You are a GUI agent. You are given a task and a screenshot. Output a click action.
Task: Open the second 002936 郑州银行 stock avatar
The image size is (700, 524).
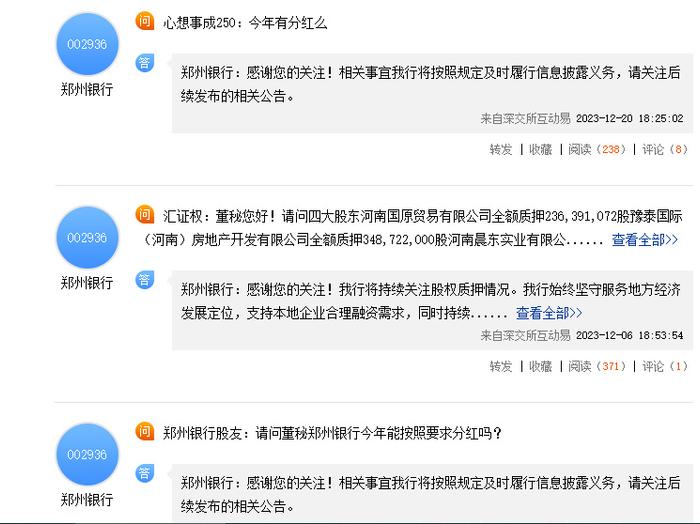(87, 237)
